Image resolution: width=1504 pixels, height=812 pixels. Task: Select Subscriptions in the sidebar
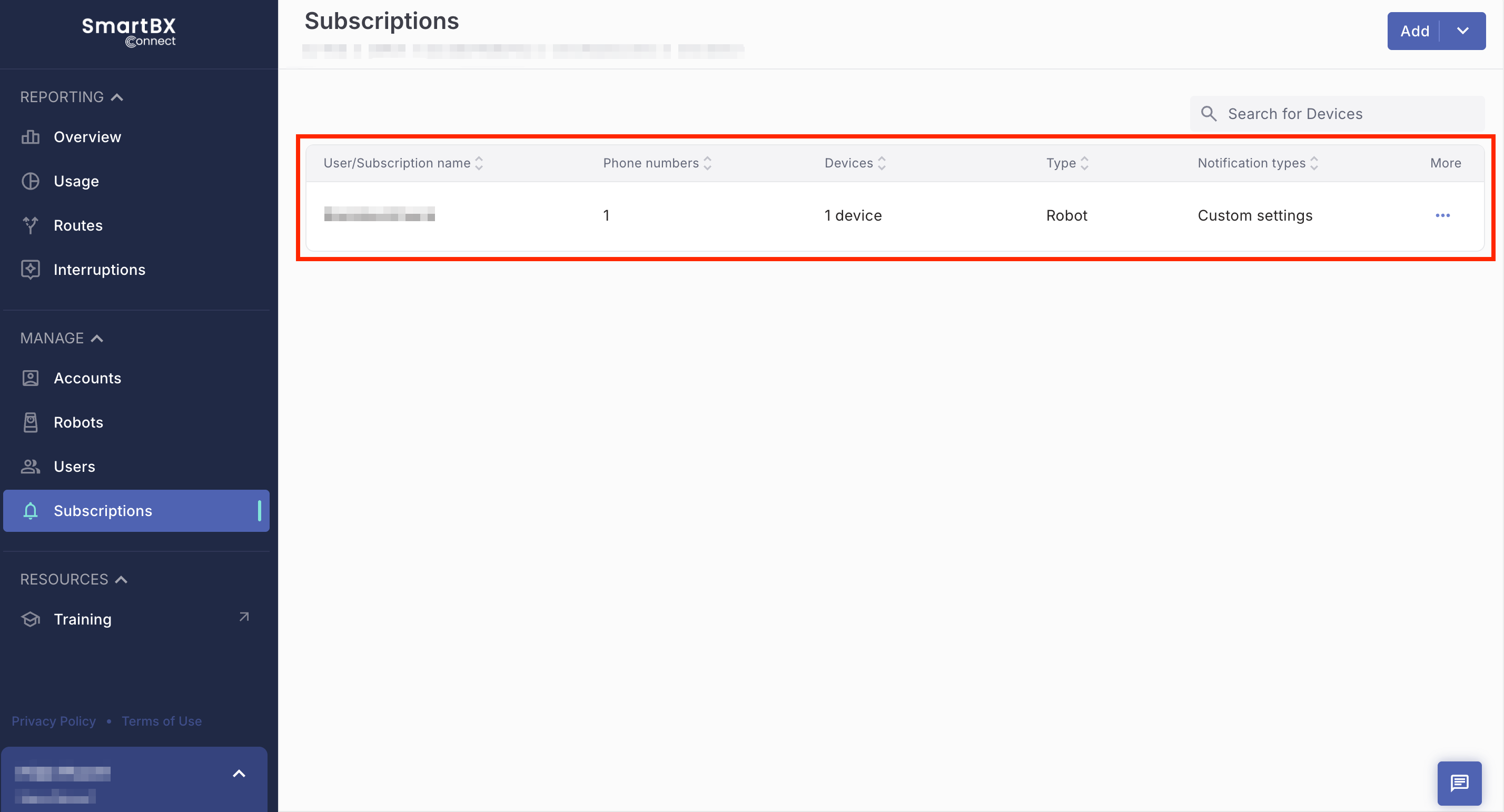[103, 511]
